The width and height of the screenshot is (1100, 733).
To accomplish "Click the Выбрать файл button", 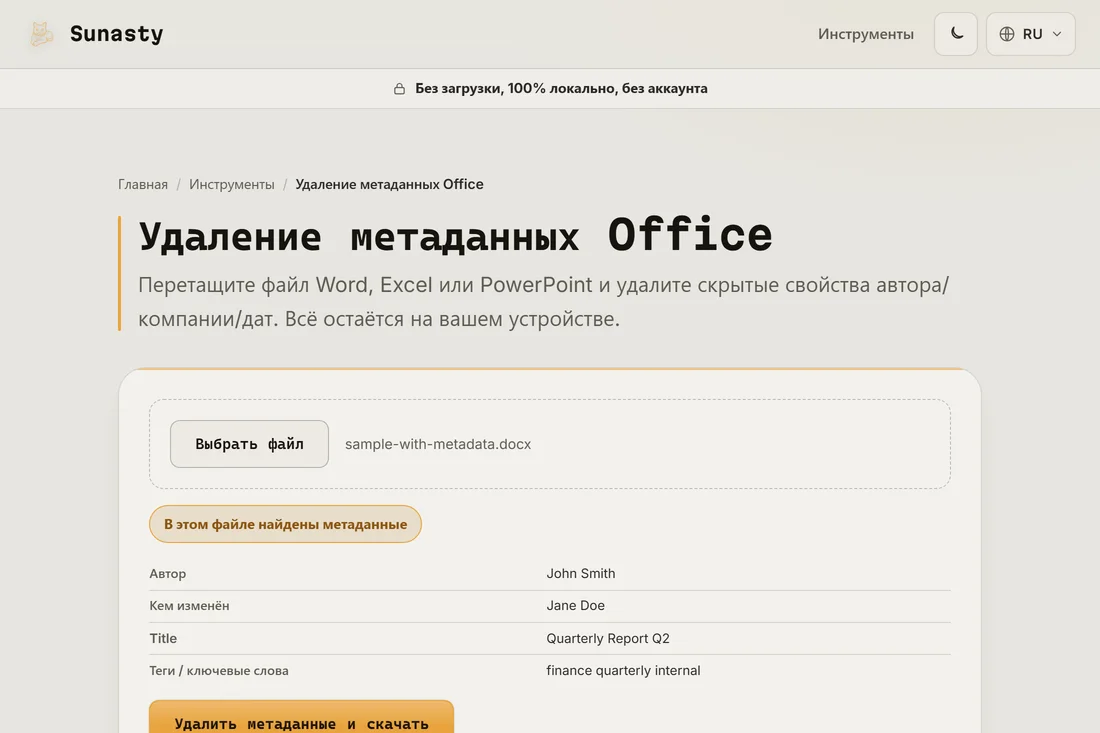I will click(249, 444).
